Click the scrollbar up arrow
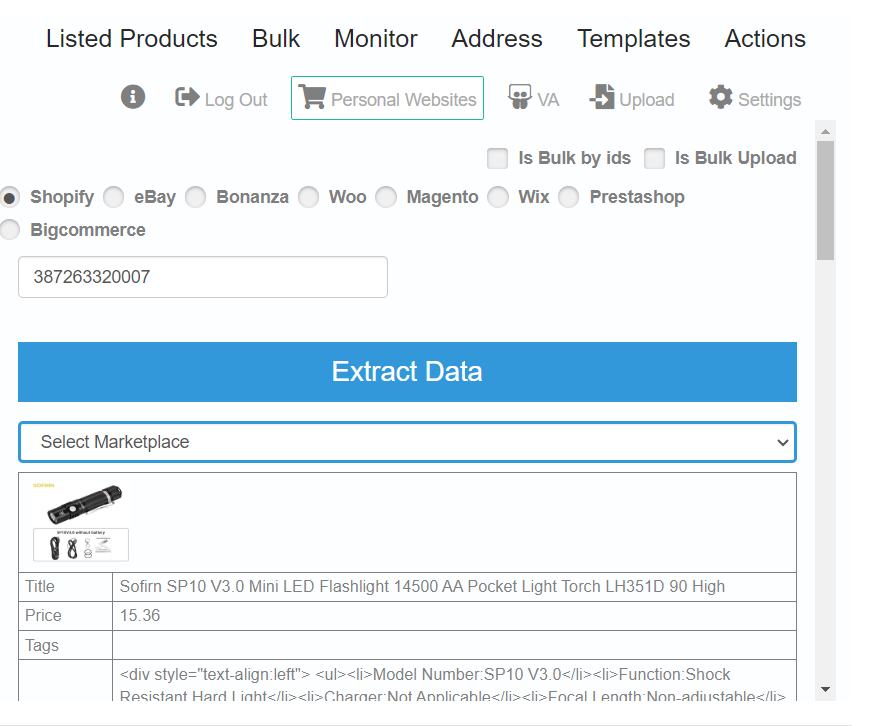 click(x=825, y=131)
